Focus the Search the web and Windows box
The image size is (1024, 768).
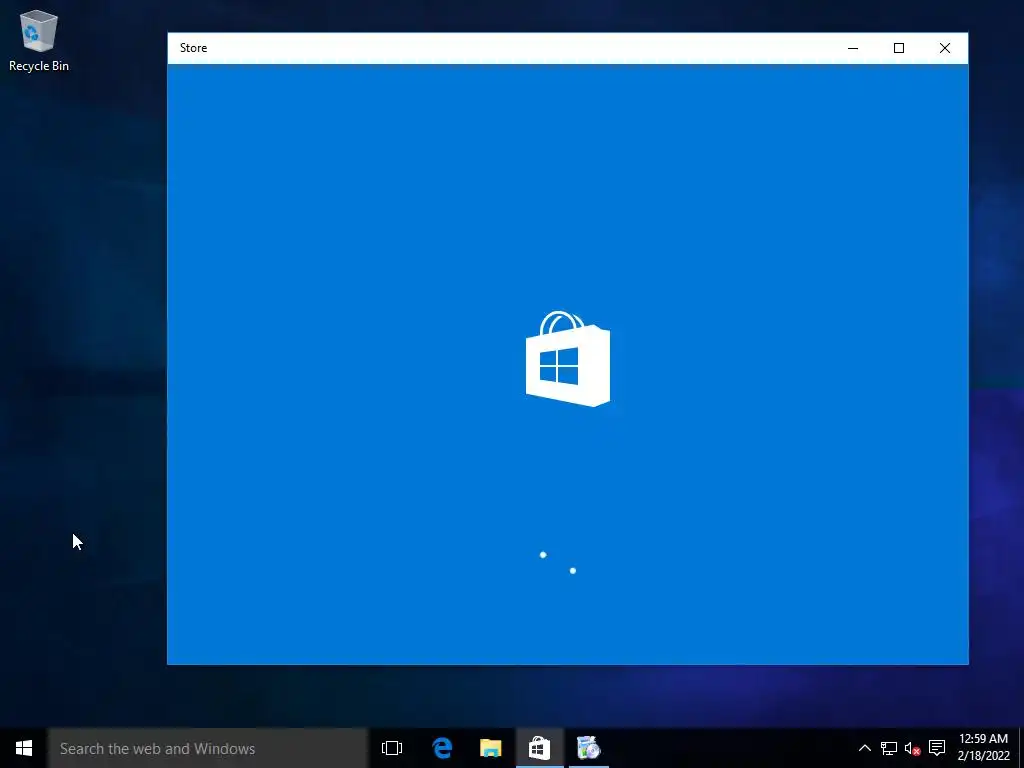click(x=208, y=748)
